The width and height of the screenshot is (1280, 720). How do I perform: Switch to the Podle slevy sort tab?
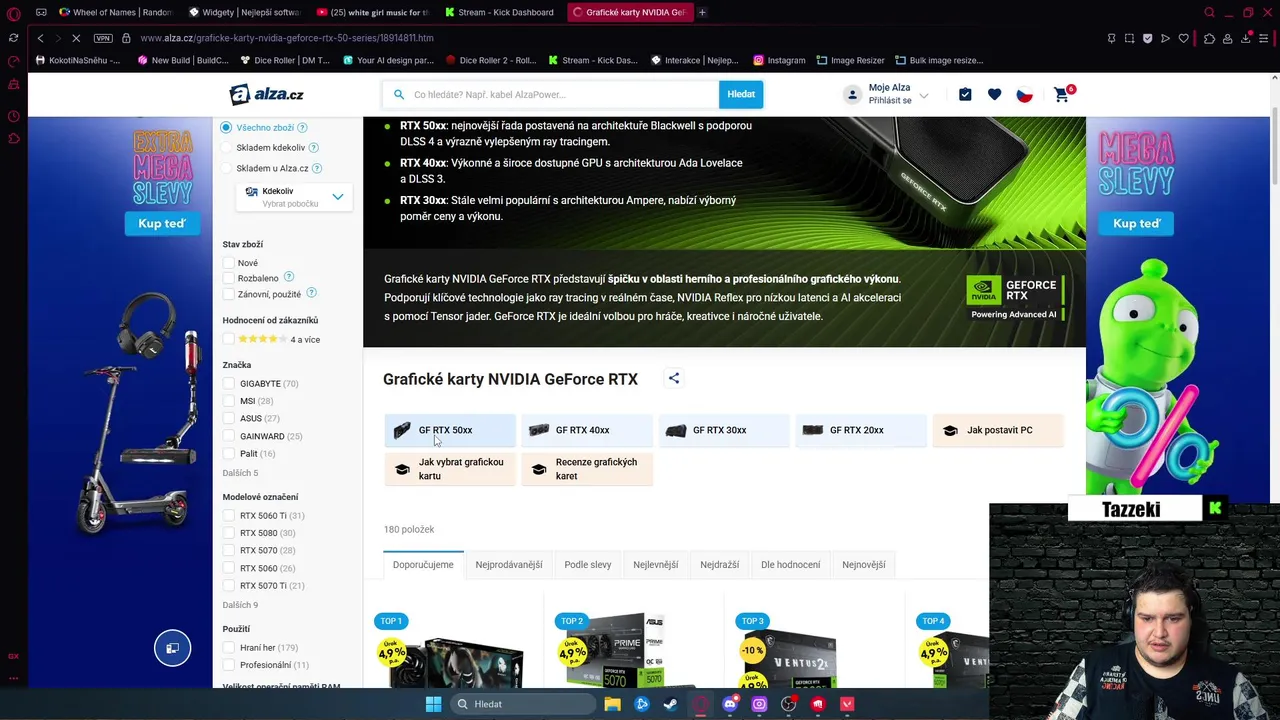click(x=588, y=565)
